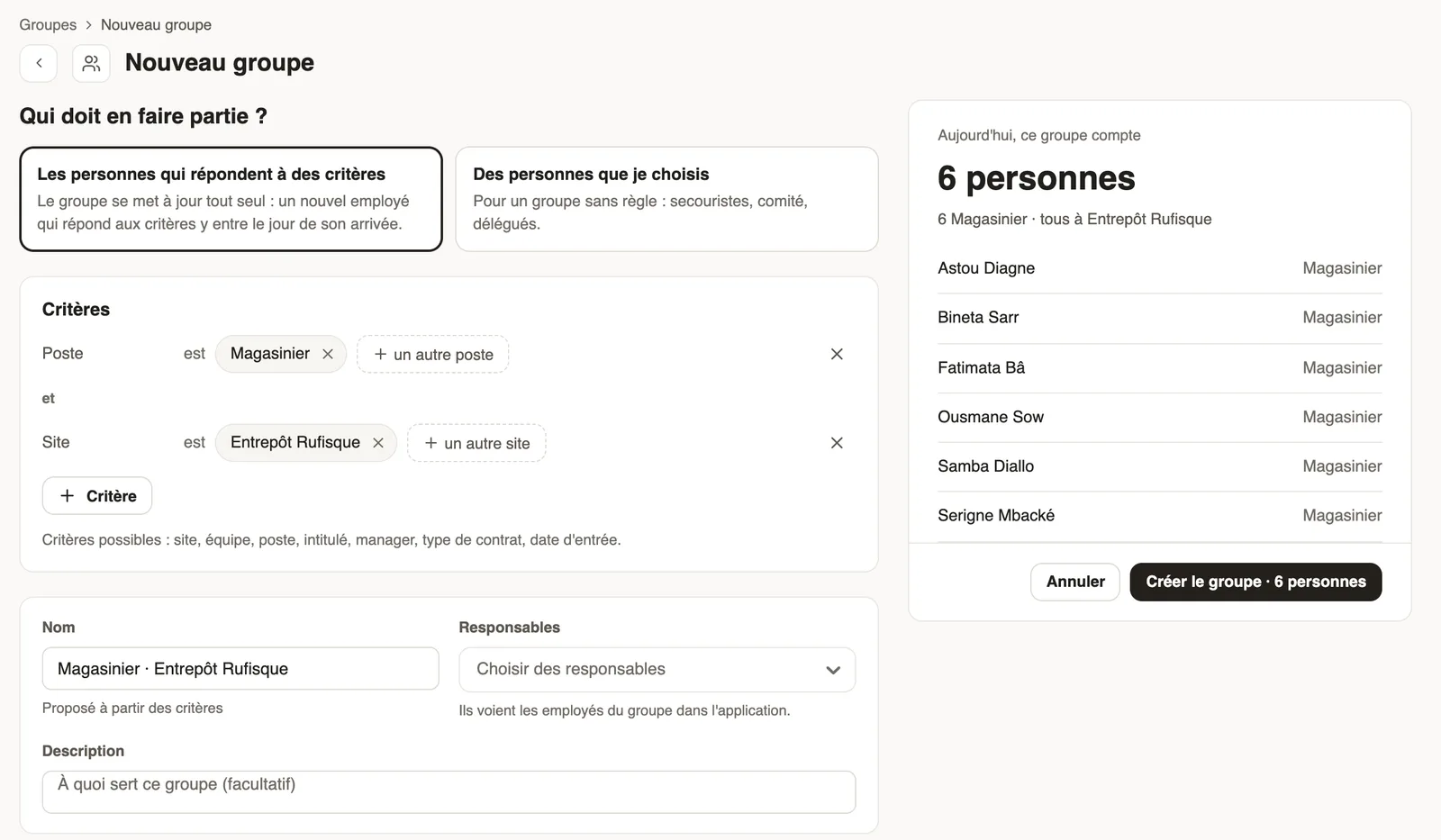Go to Groupes breadcrumb
The height and width of the screenshot is (840, 1441).
[x=48, y=24]
